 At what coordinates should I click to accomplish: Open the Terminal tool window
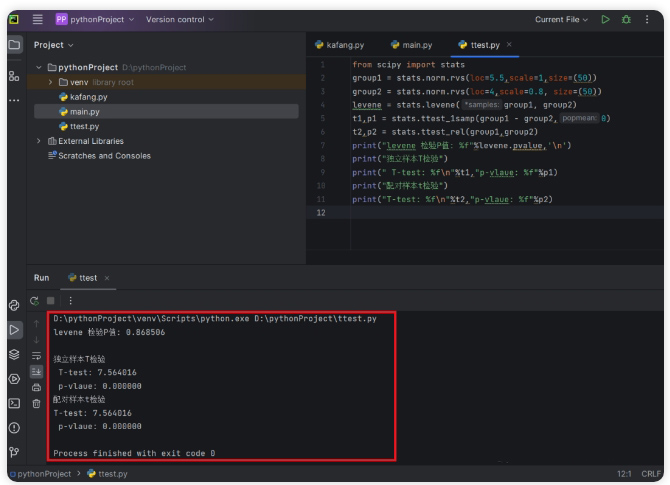14,403
